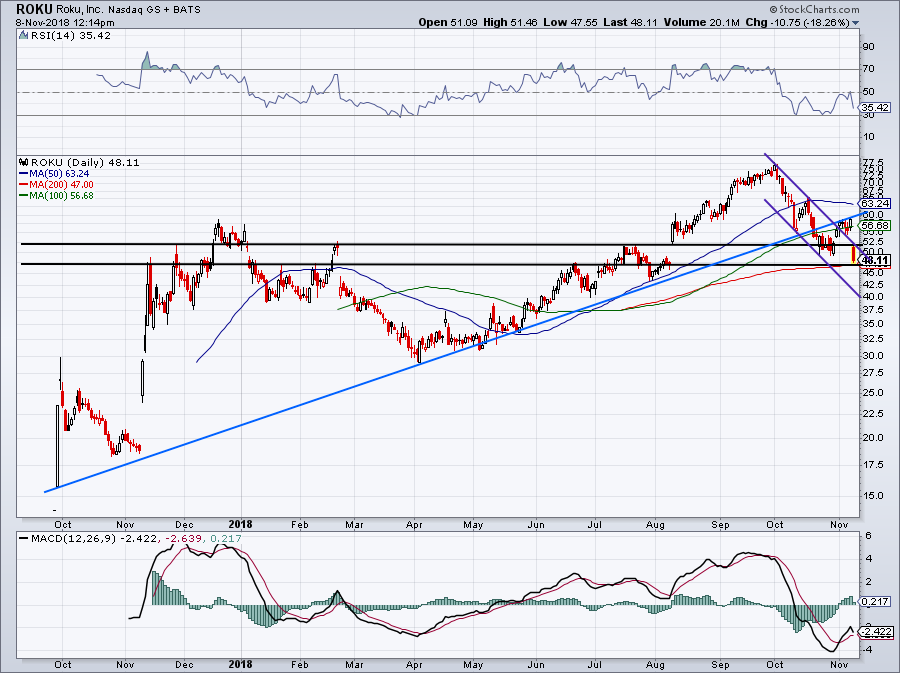This screenshot has width=900, height=673.
Task: Click the -2.639 MACD signal value
Action: (x=186, y=538)
